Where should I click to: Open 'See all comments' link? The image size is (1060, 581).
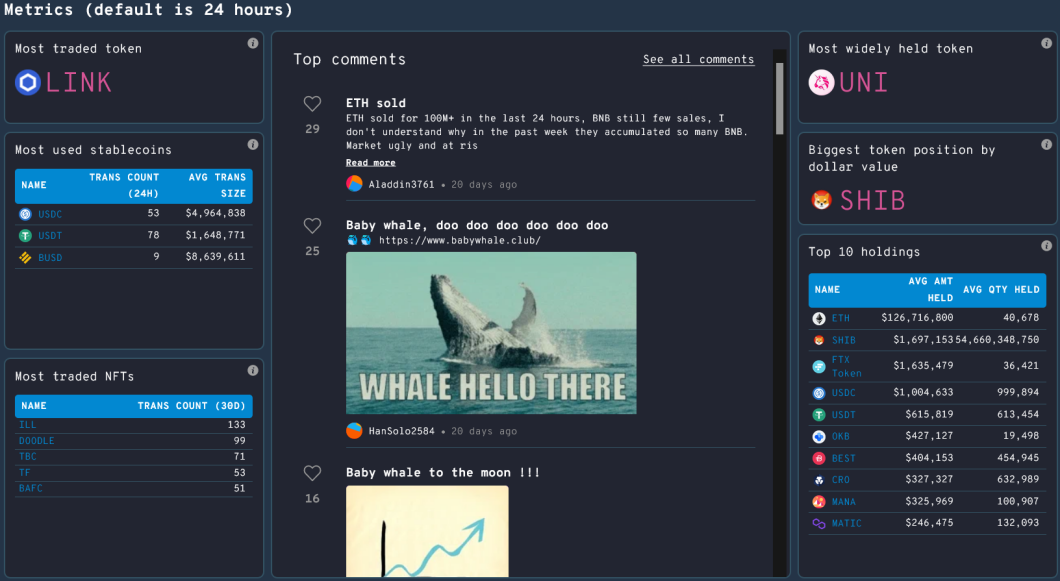698,60
